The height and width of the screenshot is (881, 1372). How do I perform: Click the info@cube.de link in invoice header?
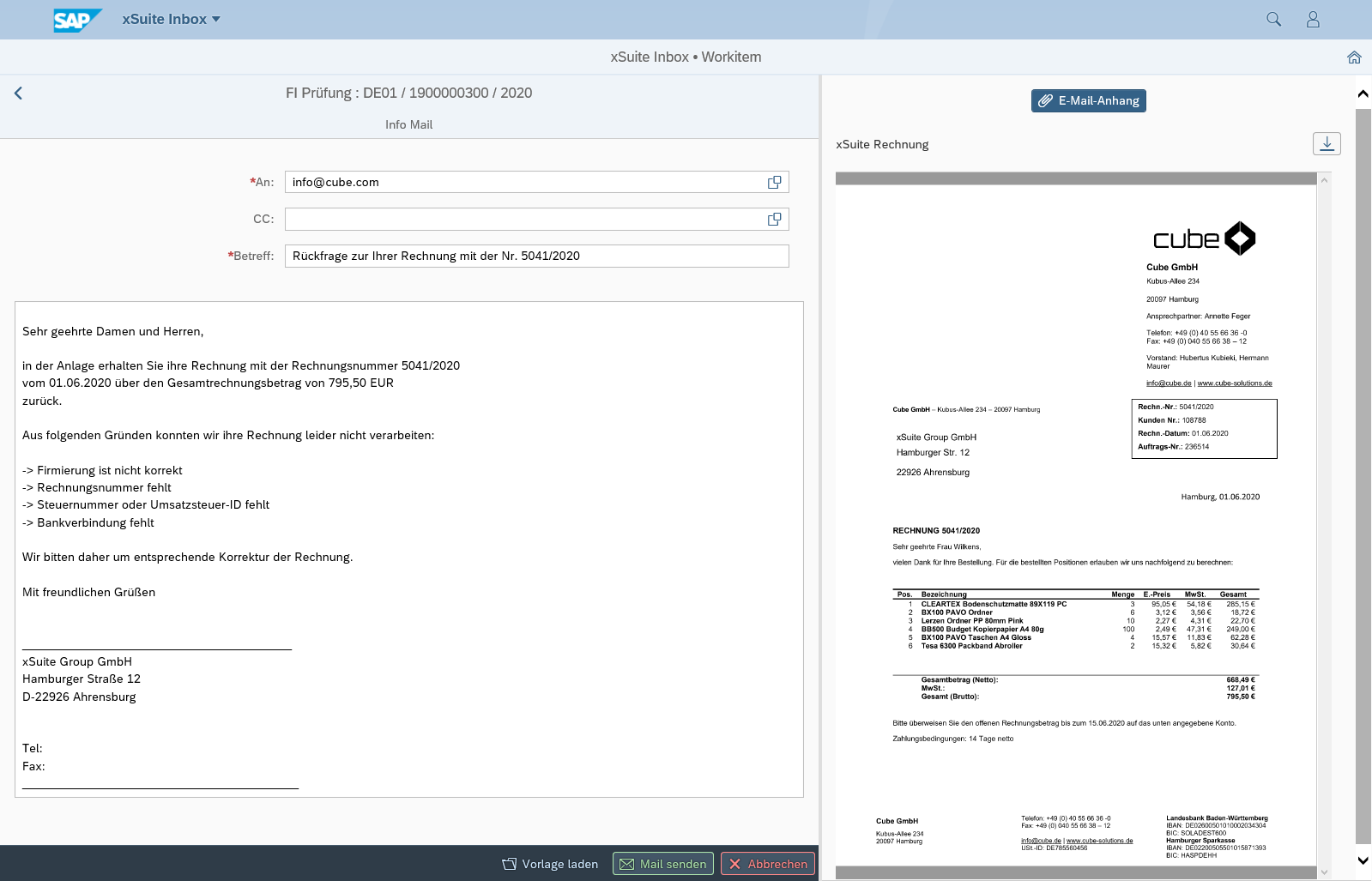pos(1169,383)
